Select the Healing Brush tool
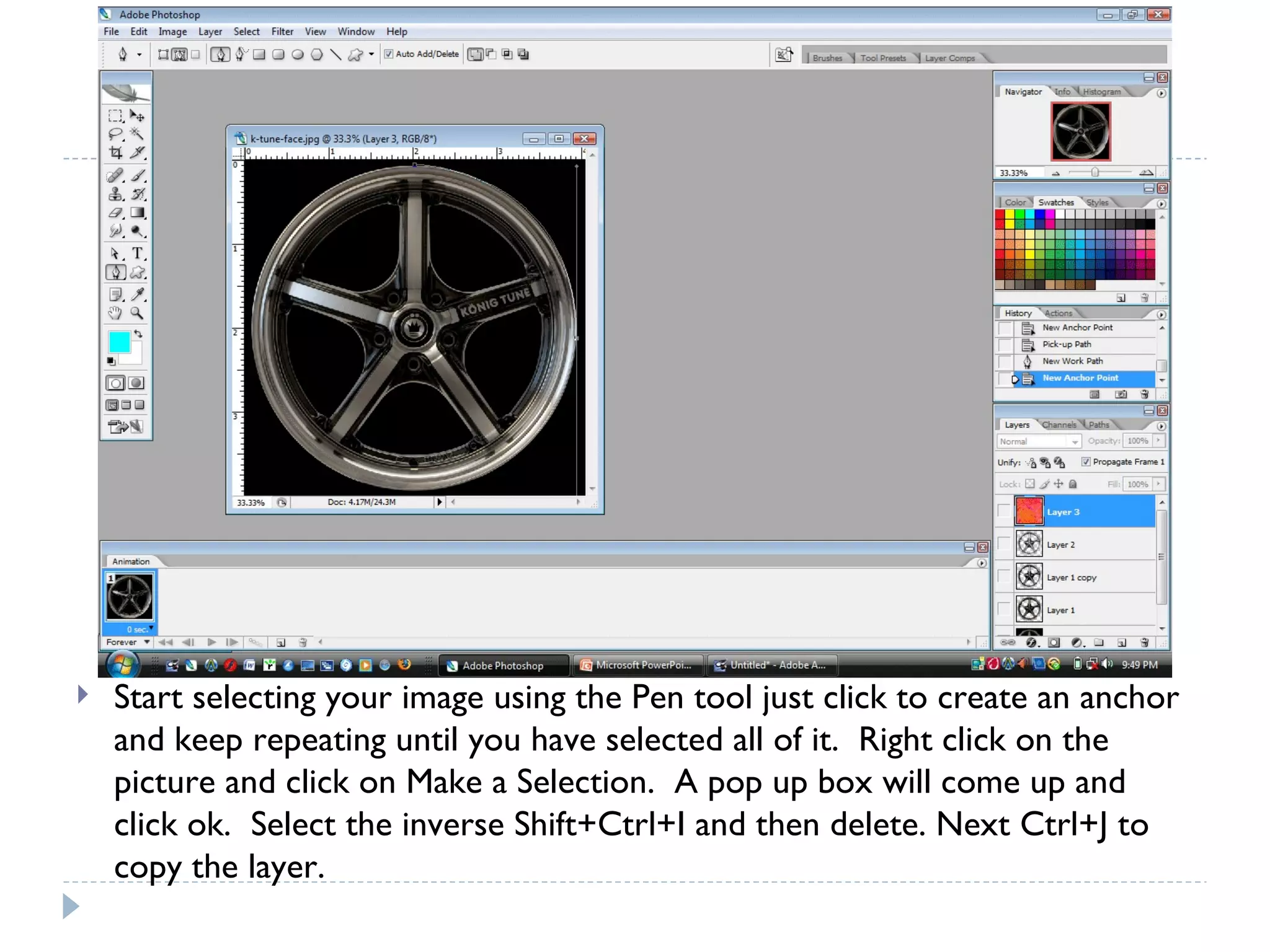Screen dimensions: 1270x952 tap(115, 176)
